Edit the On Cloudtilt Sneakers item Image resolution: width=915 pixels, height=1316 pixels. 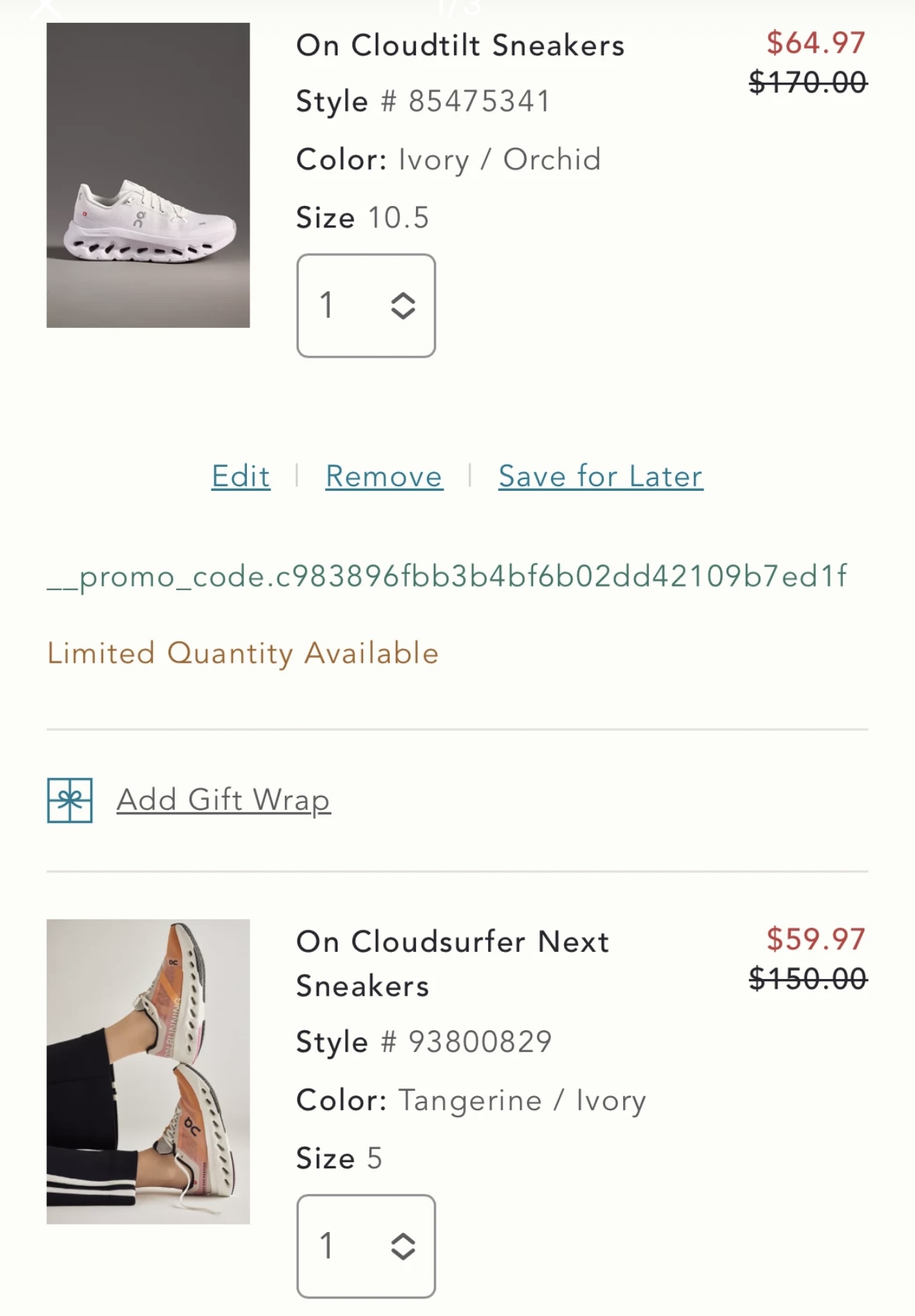click(x=241, y=476)
